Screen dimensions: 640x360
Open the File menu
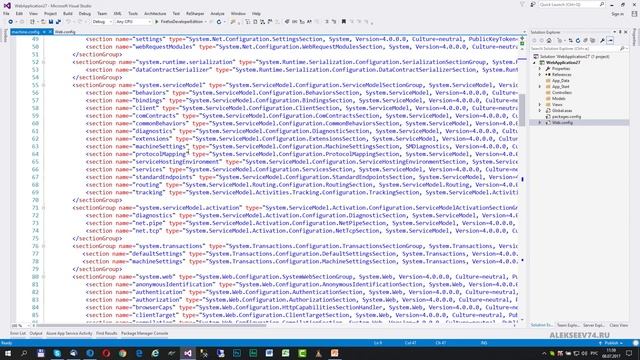pyautogui.click(x=6, y=13)
